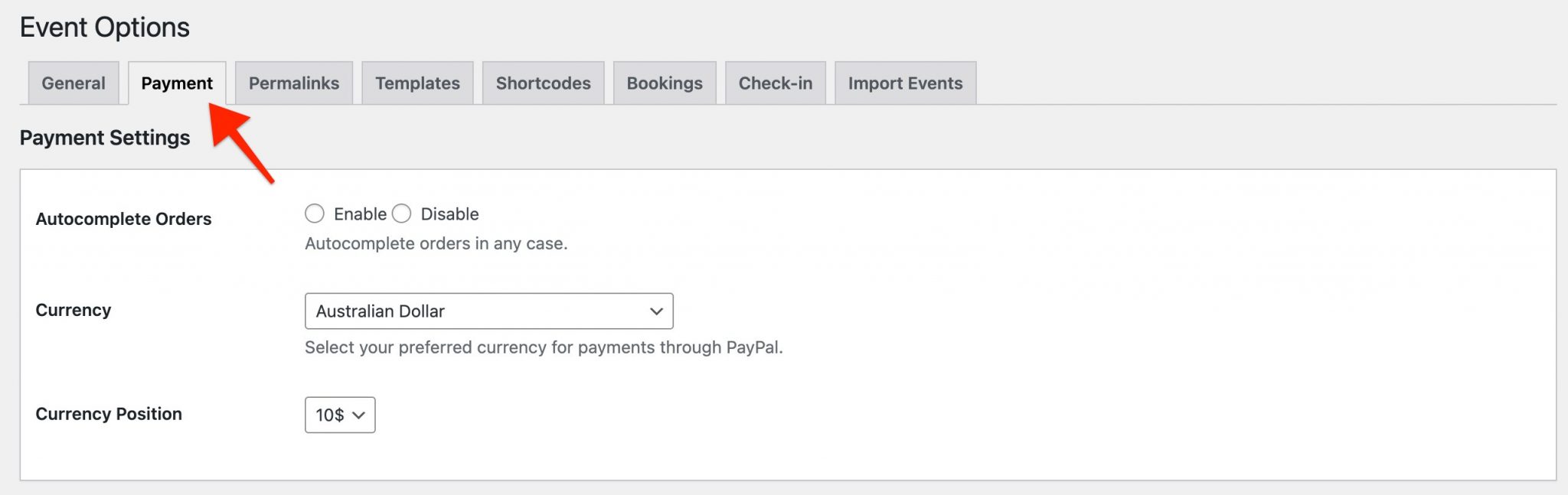The width and height of the screenshot is (1568, 495).
Task: Switch to the Permalinks tab
Action: point(294,83)
